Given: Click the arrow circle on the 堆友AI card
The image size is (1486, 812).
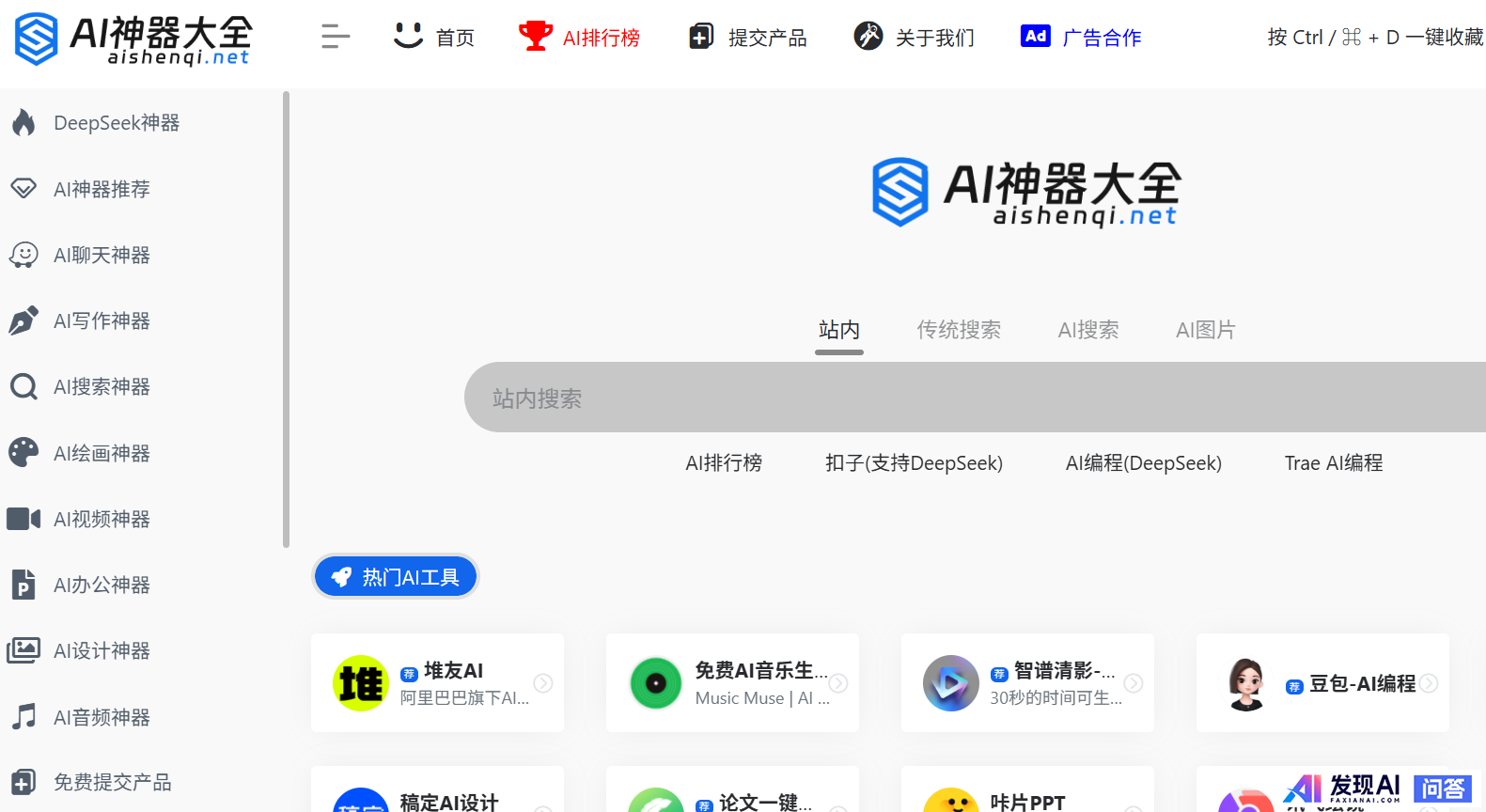Looking at the screenshot, I should [x=543, y=683].
